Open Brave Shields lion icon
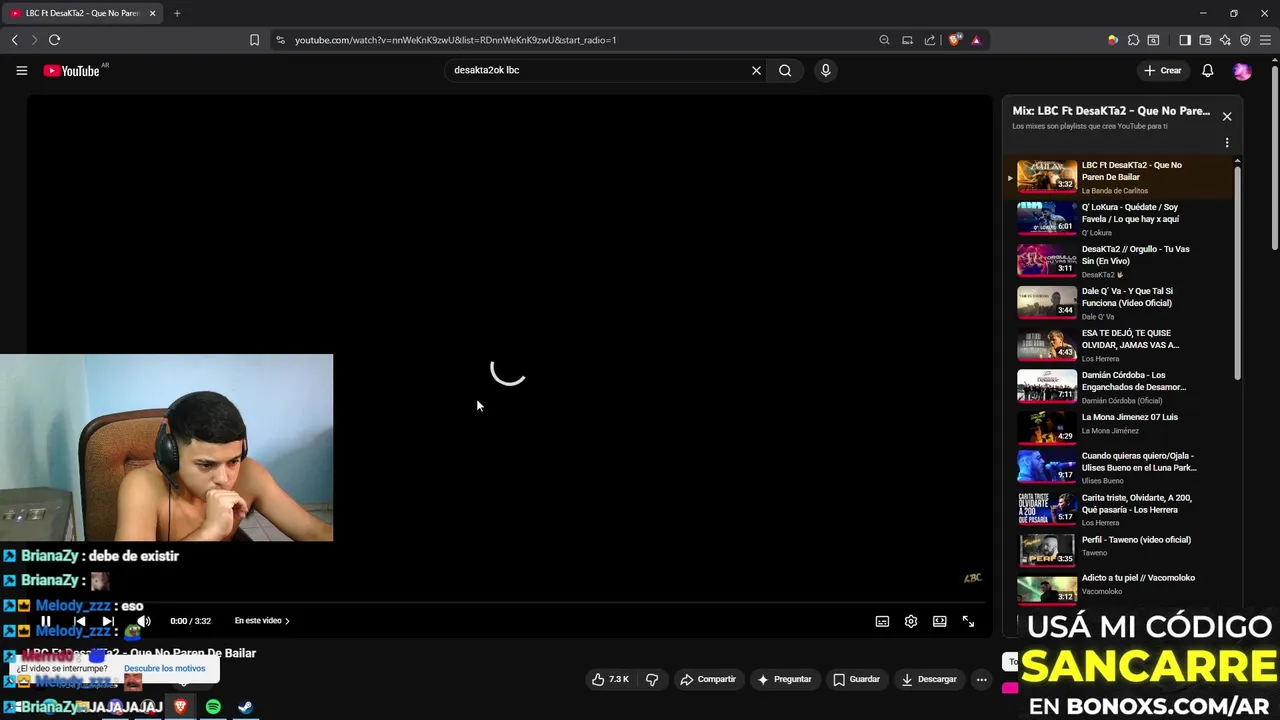Viewport: 1280px width, 720px height. (955, 40)
